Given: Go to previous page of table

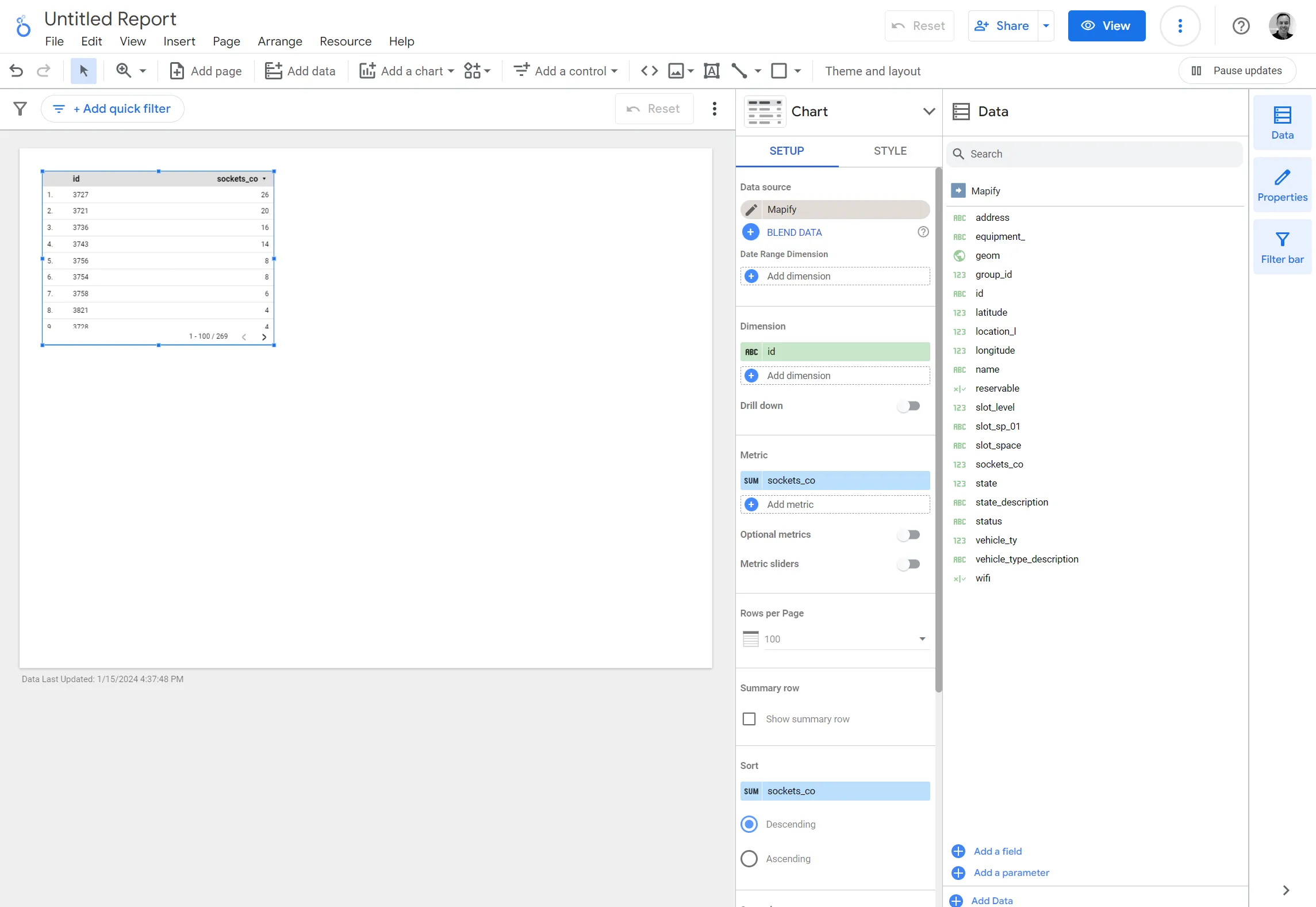Looking at the screenshot, I should [244, 337].
